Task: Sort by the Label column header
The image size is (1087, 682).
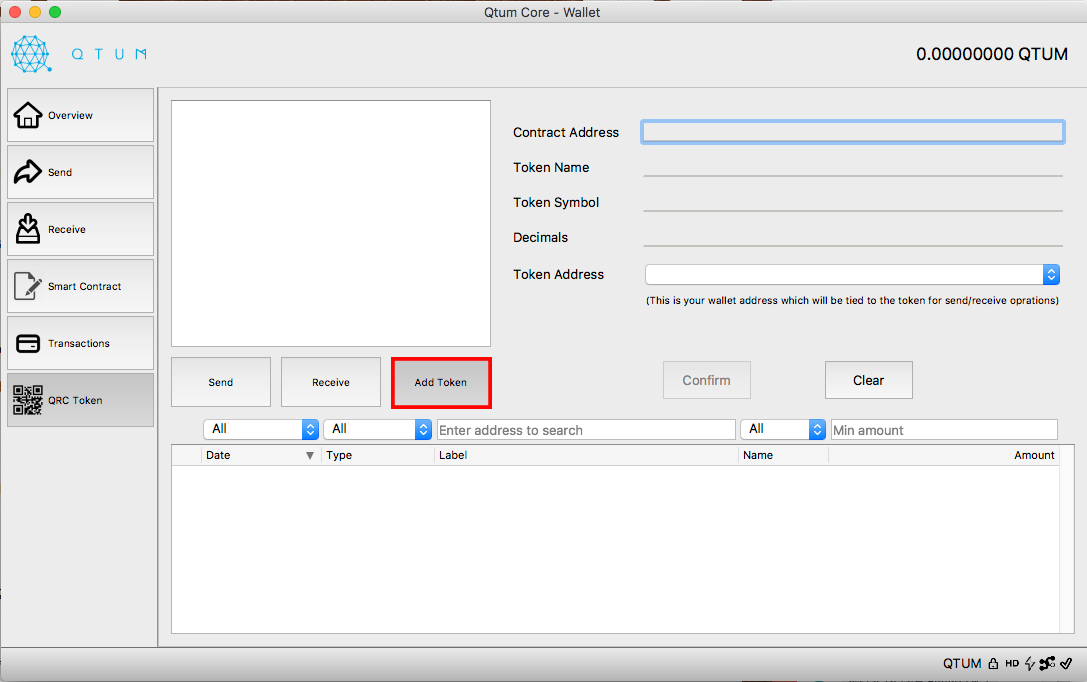Action: tap(586, 455)
